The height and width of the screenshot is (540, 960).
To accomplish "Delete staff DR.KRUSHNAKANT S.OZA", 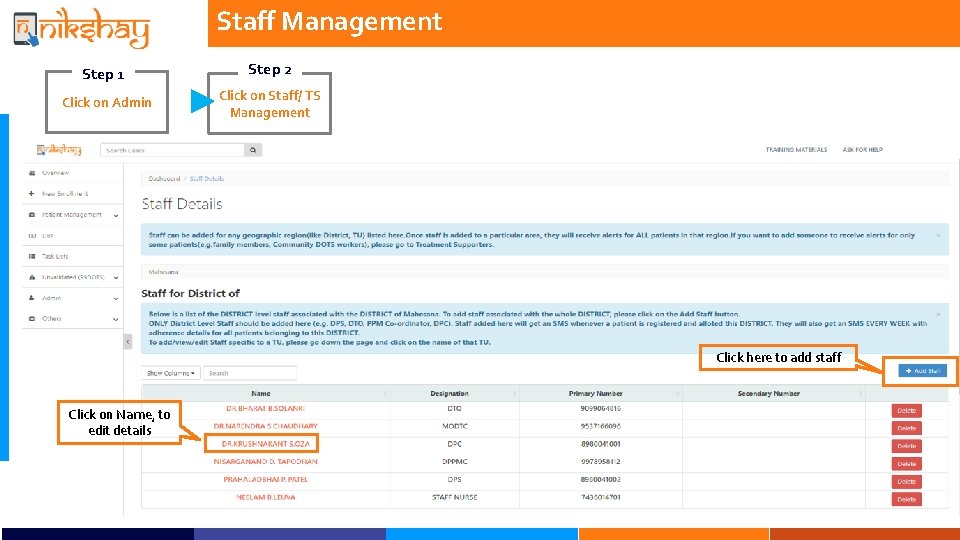I will (906, 446).
